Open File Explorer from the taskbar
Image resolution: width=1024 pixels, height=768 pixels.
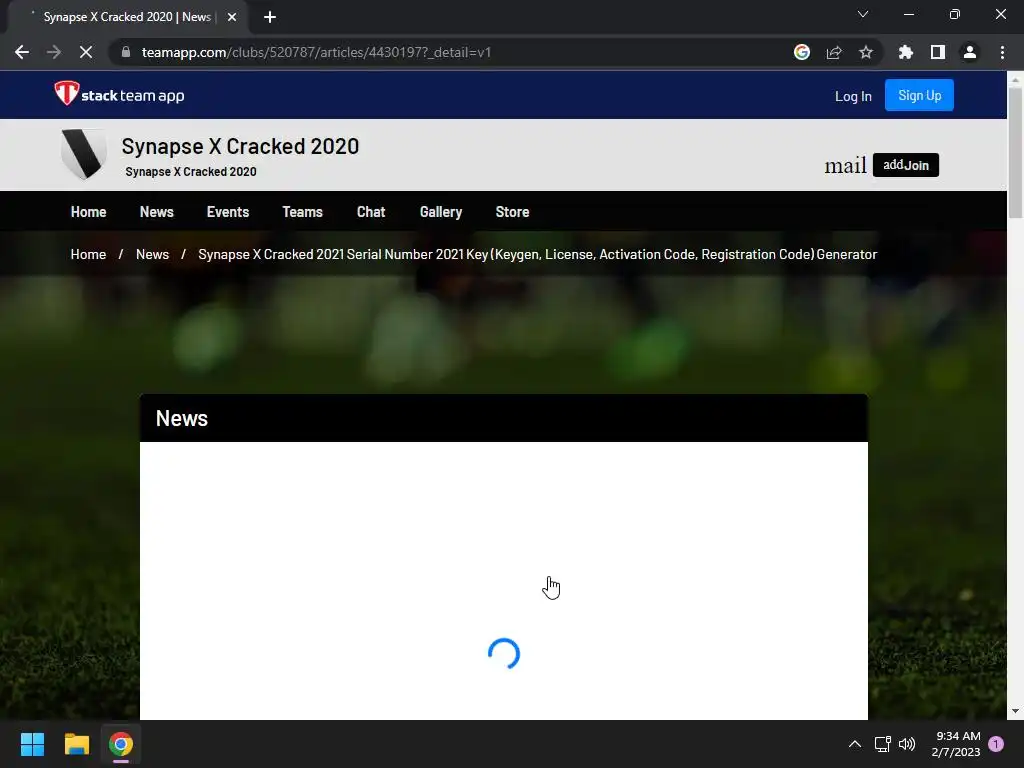[76, 744]
